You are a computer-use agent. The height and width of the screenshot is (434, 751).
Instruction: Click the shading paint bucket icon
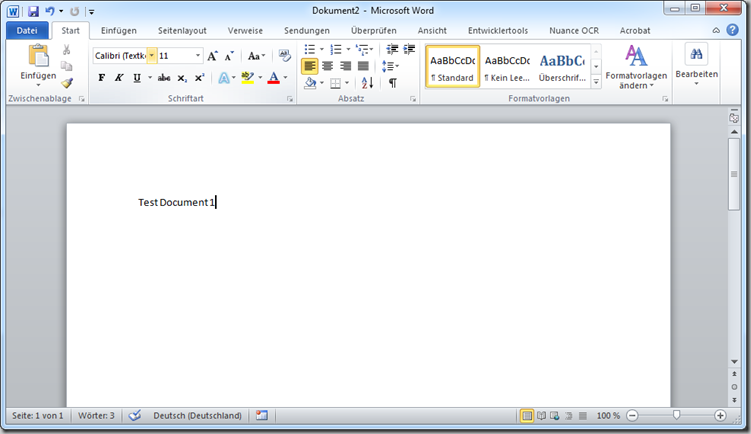[310, 83]
